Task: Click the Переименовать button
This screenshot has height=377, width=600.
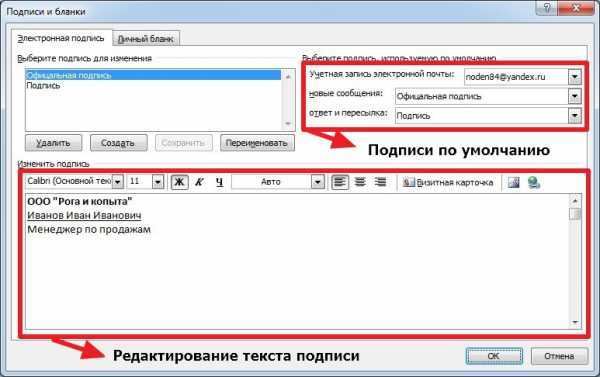Action: click(257, 143)
